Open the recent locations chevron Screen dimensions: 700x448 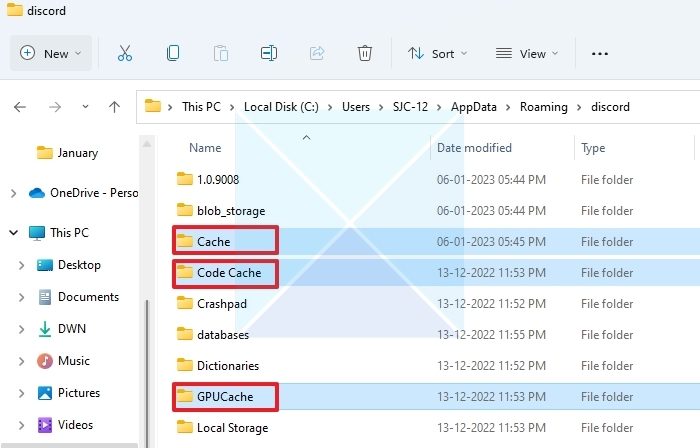(x=85, y=107)
